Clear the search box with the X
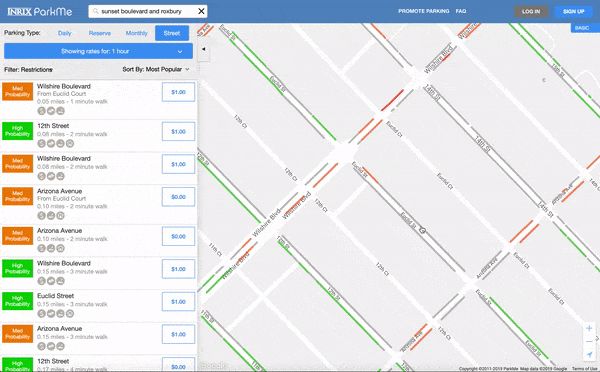This screenshot has height=372, width=600. pyautogui.click(x=201, y=11)
